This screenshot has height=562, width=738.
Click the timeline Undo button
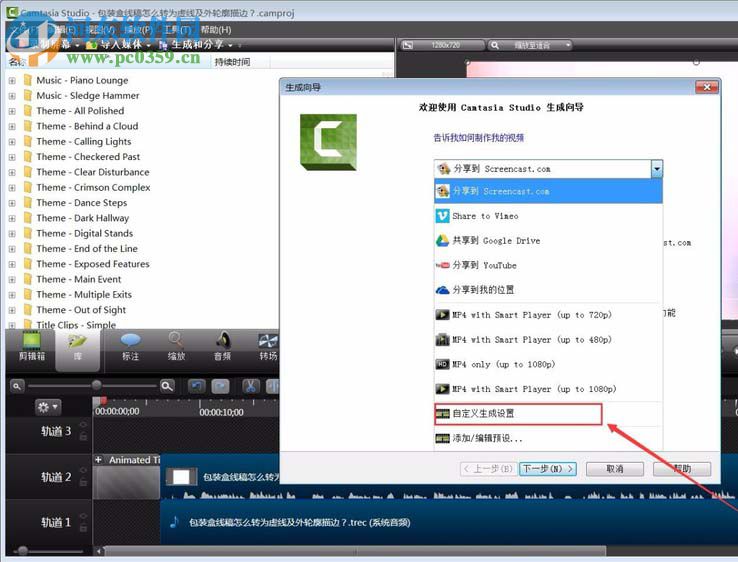[x=197, y=386]
